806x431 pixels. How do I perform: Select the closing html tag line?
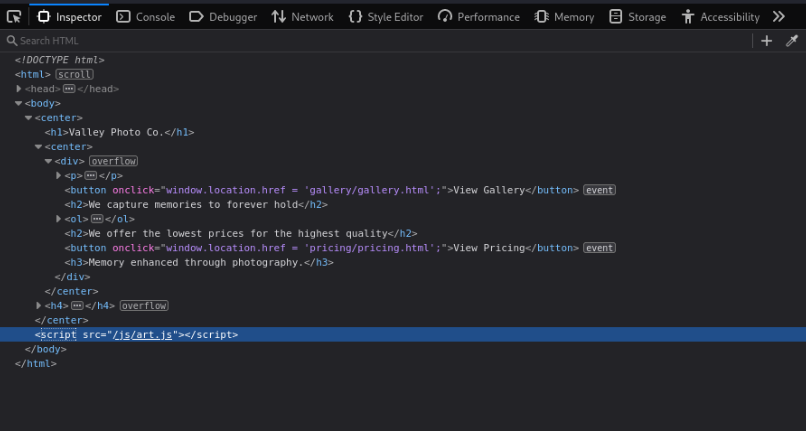(x=35, y=364)
